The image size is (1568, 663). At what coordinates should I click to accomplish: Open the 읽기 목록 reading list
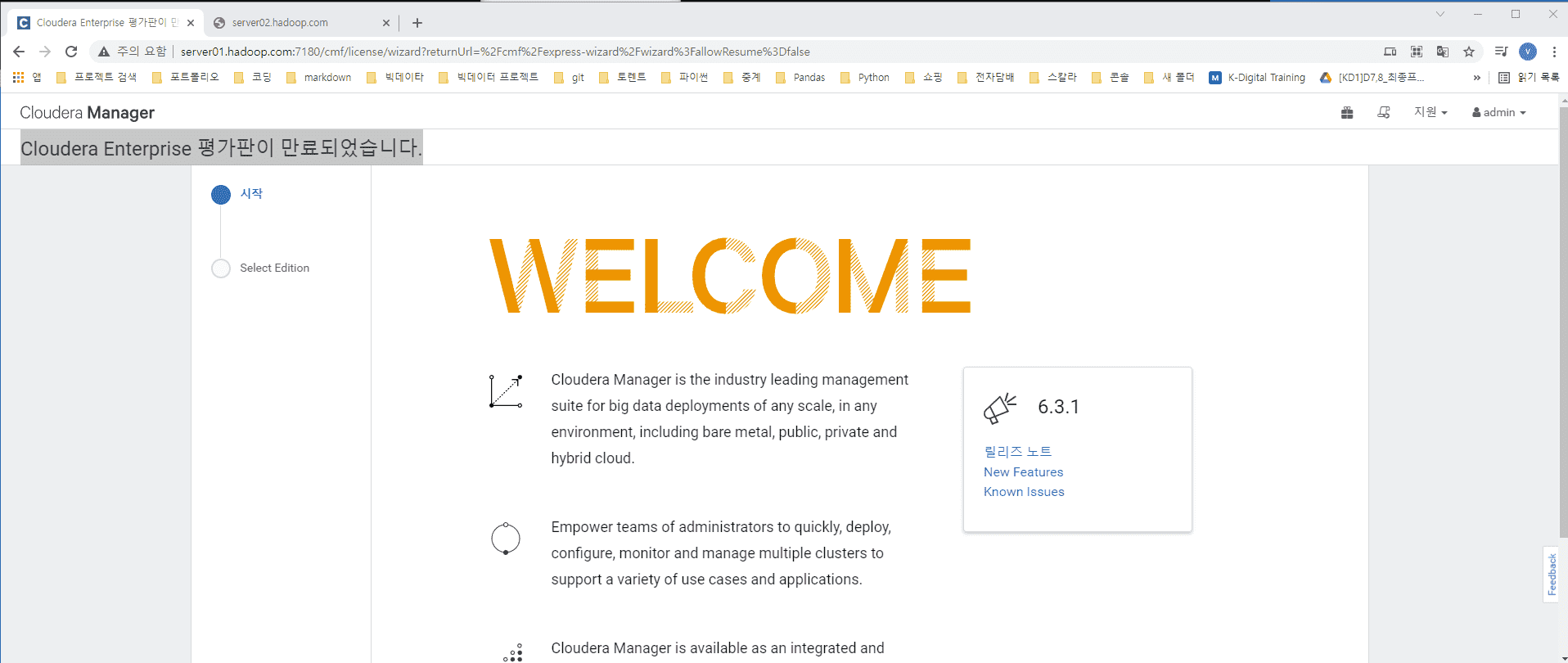[1529, 78]
